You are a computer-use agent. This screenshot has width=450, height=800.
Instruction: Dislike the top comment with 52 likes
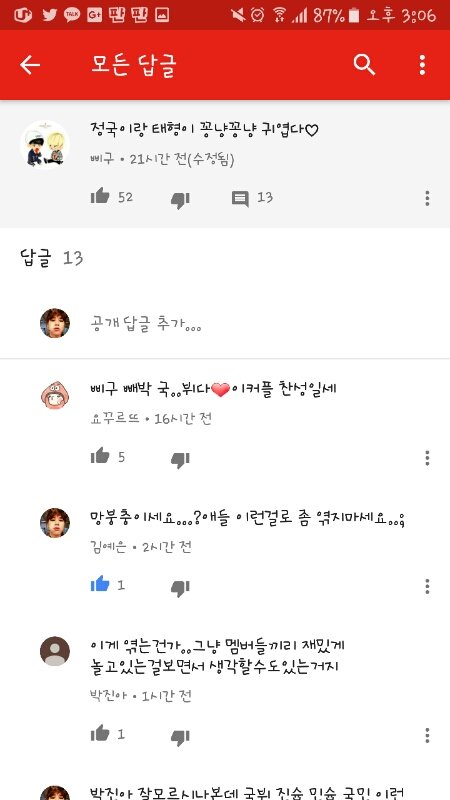(x=180, y=199)
